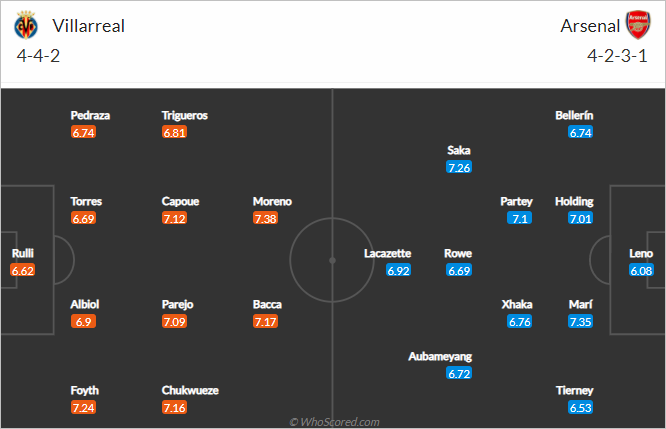
Task: Click Lacazette's player name
Action: pyautogui.click(x=387, y=254)
